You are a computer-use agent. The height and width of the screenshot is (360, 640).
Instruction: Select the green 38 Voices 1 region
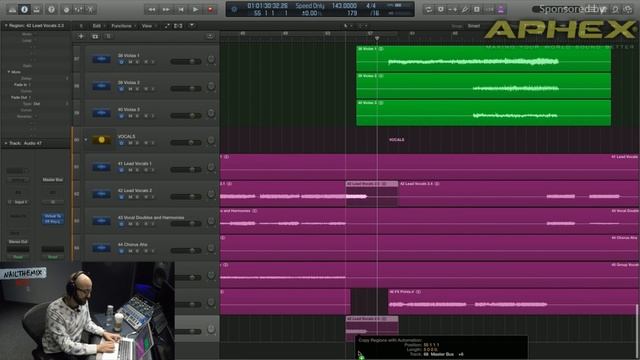point(483,59)
